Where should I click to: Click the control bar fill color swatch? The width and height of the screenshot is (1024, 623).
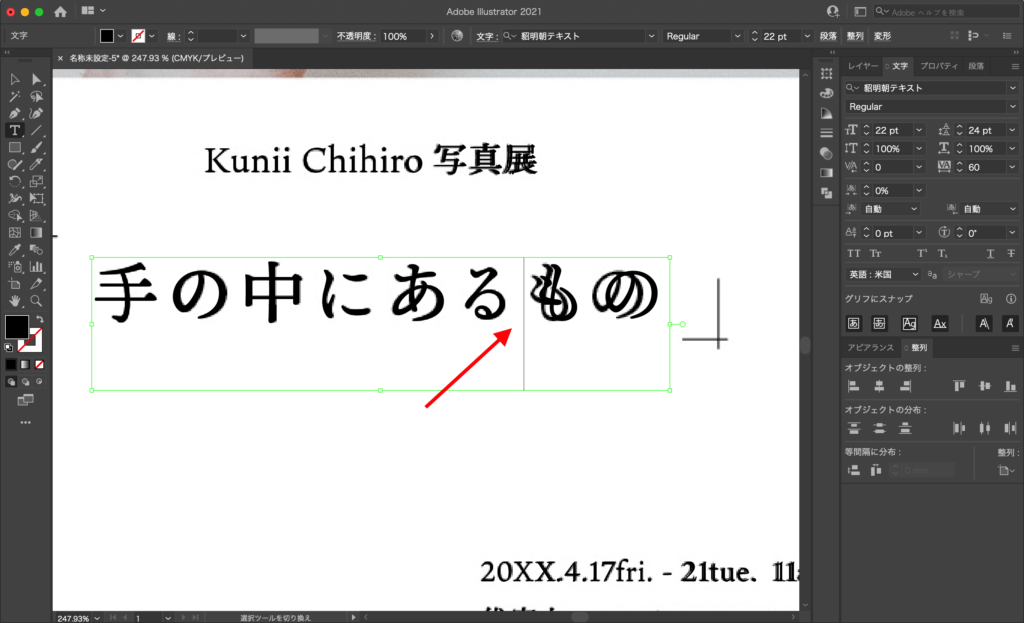click(x=106, y=36)
